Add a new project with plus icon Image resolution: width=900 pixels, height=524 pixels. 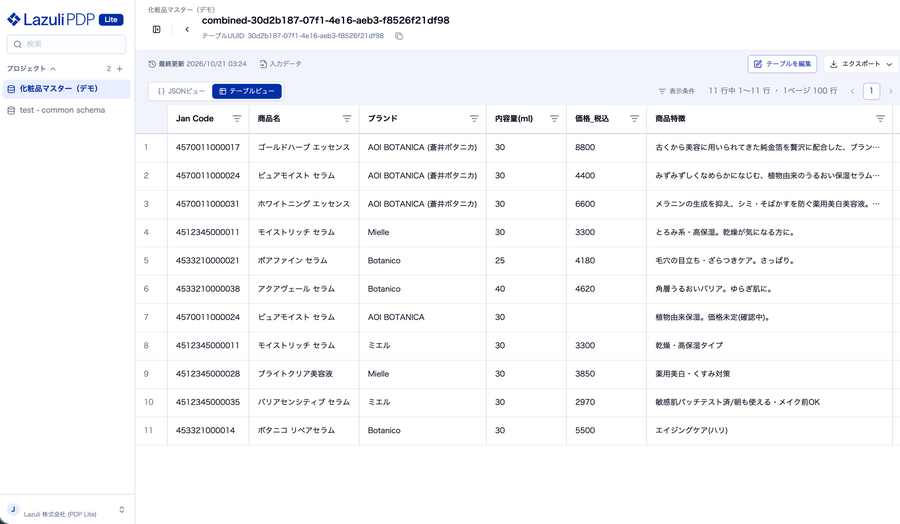pyautogui.click(x=120, y=69)
